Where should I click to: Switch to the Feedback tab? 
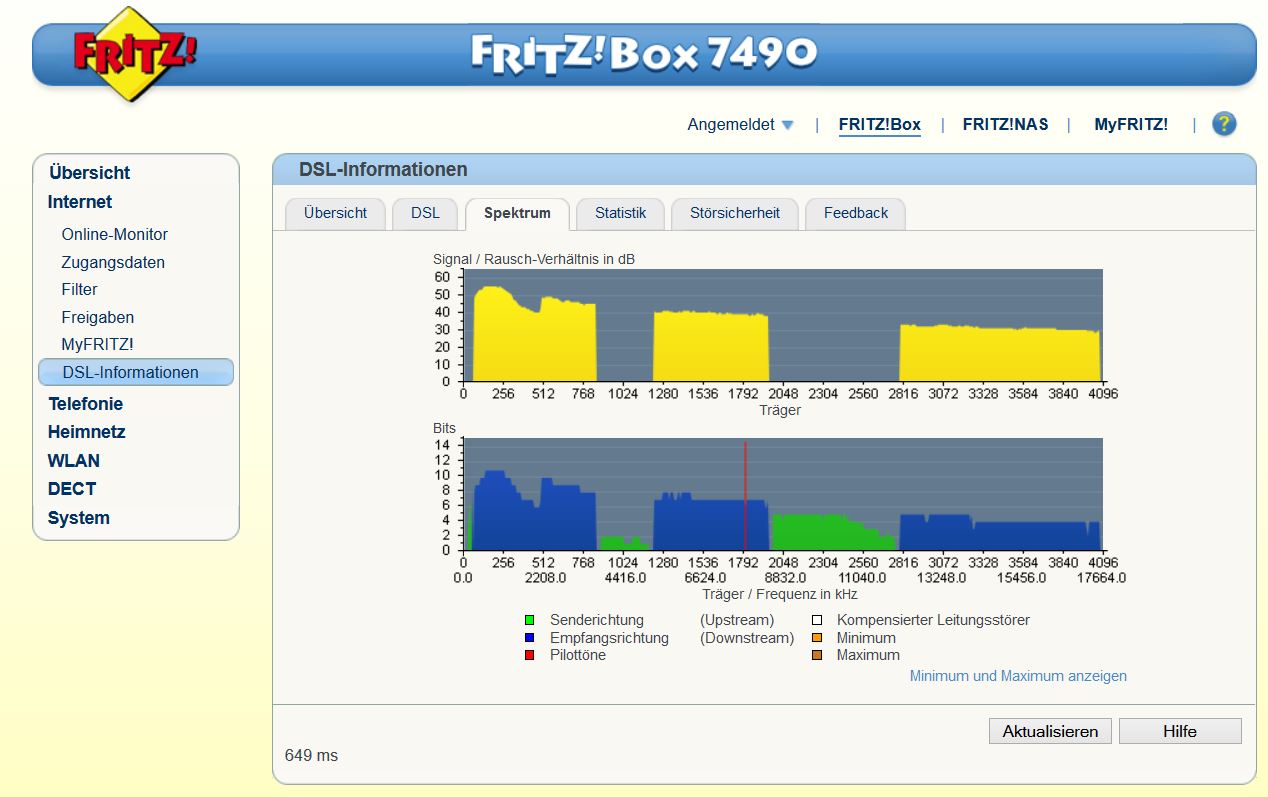pos(855,214)
